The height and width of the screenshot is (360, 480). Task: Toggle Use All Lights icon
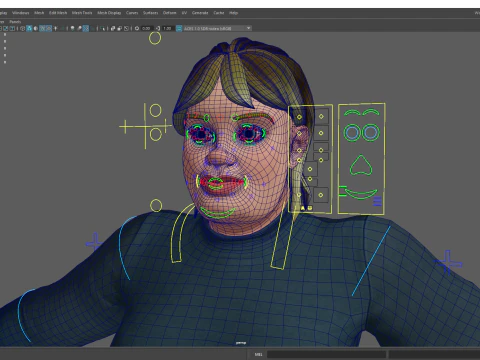56,28
